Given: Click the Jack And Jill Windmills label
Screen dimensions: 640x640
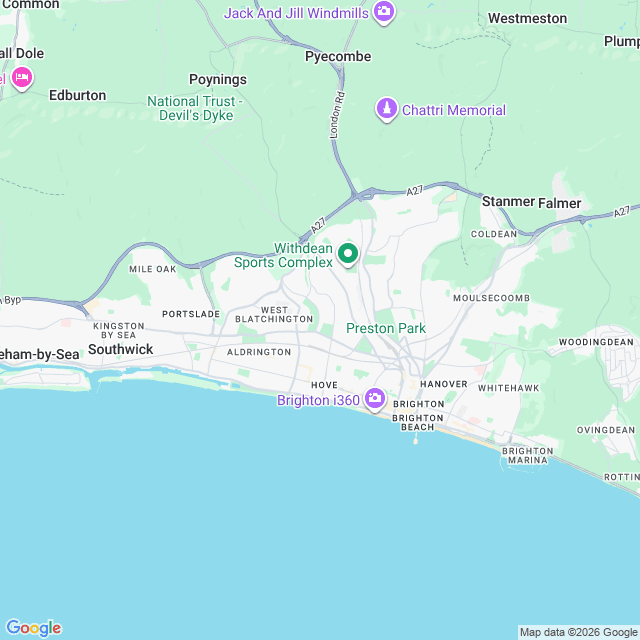Looking at the screenshot, I should (296, 13).
